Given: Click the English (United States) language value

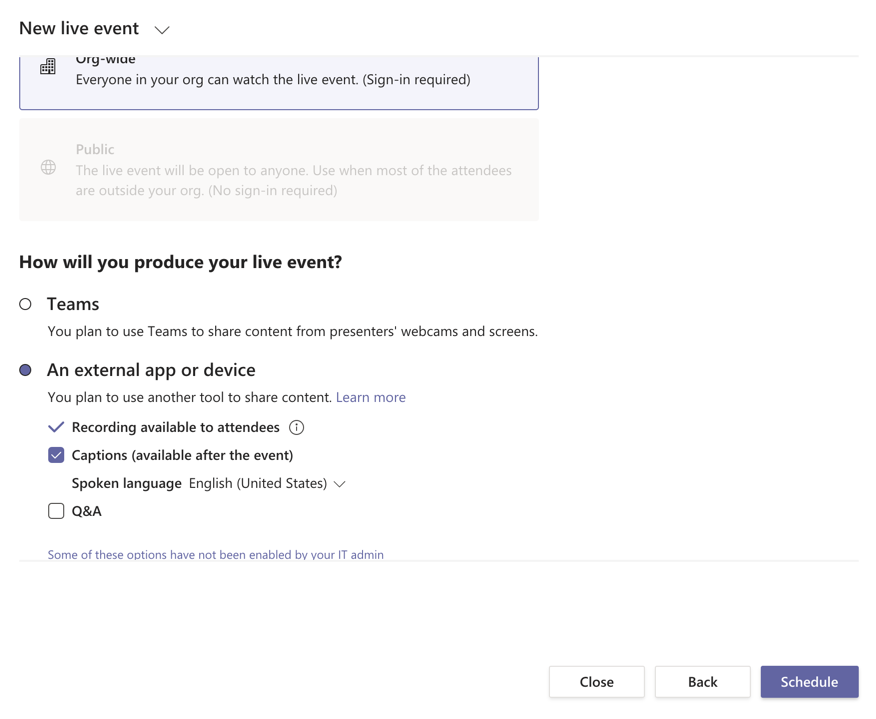Looking at the screenshot, I should [258, 483].
